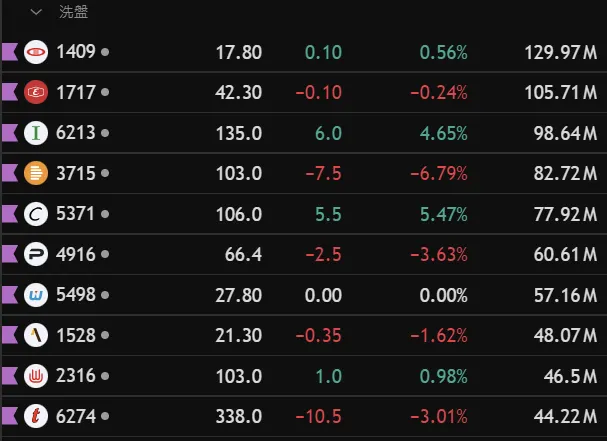Open symbol 3715 in the list
The height and width of the screenshot is (441, 607).
[x=76, y=173]
